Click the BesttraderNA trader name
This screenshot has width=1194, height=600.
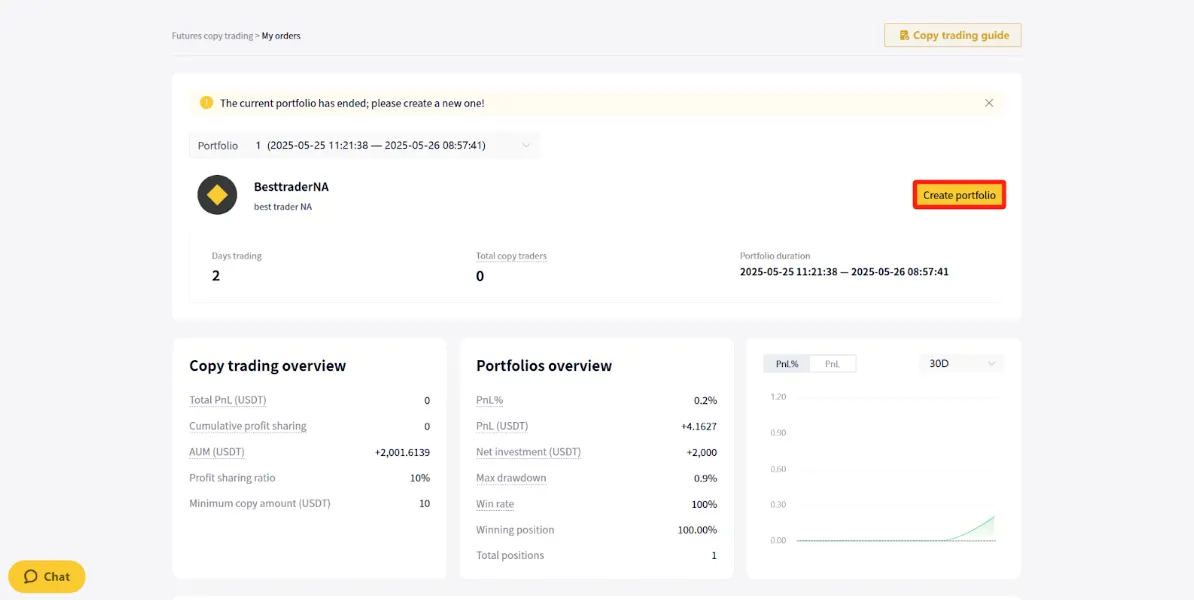292,187
